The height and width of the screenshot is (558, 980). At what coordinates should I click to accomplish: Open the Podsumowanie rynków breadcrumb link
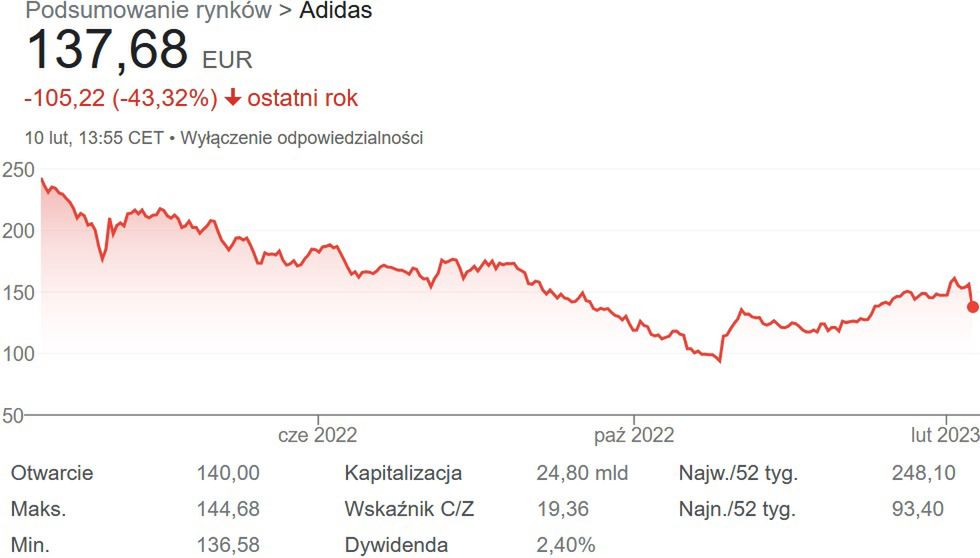coord(148,12)
